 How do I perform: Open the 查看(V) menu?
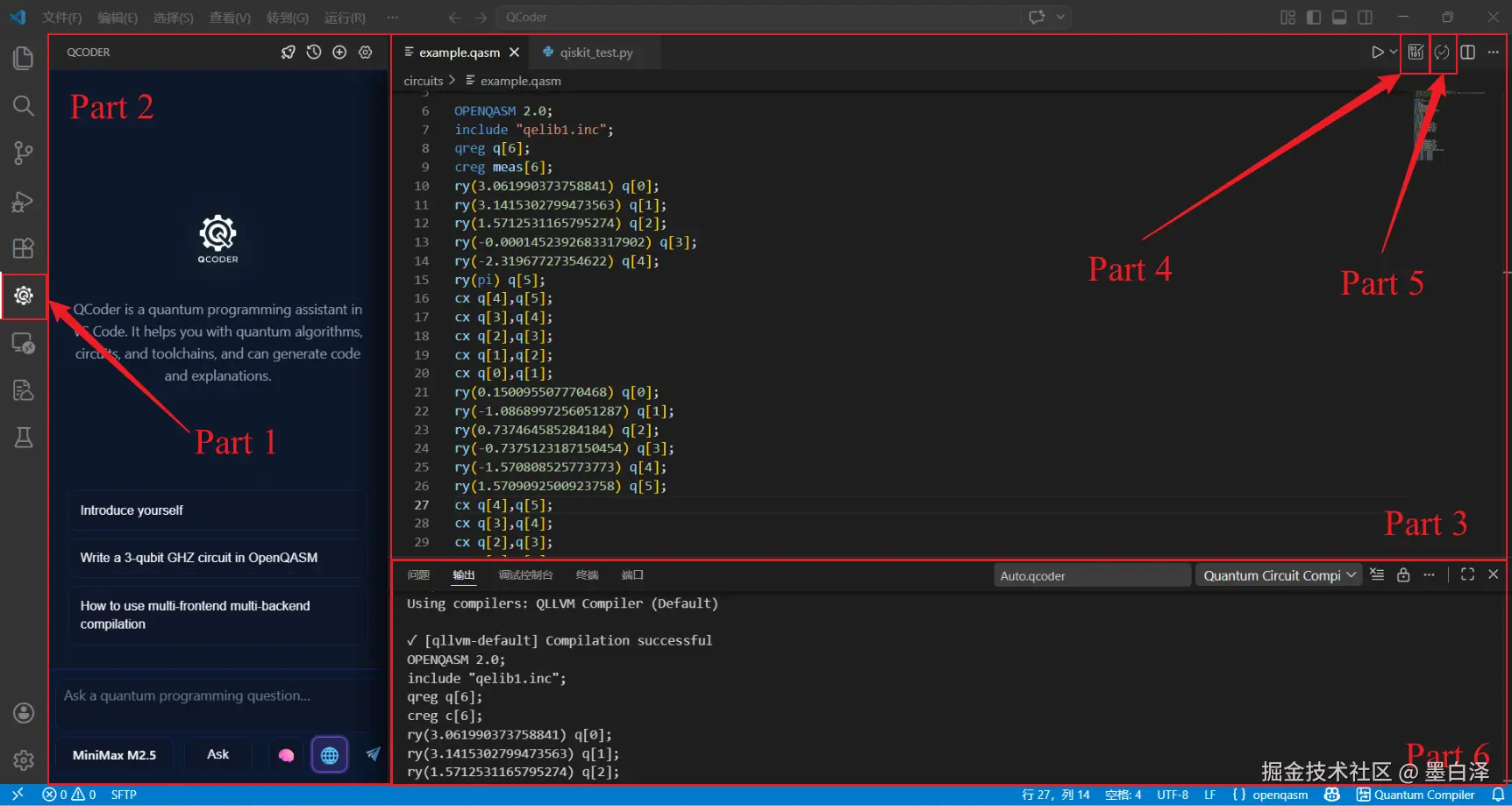tap(230, 18)
